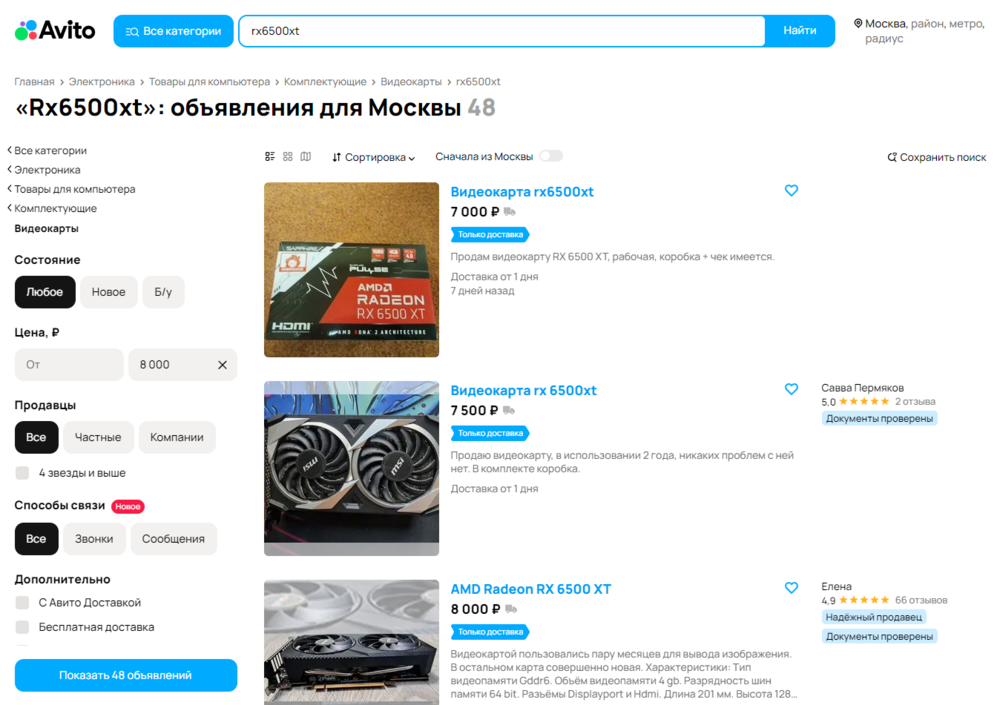Tick 'Бесплатная доставка' checkbox
This screenshot has width=1000, height=705.
[x=22, y=627]
